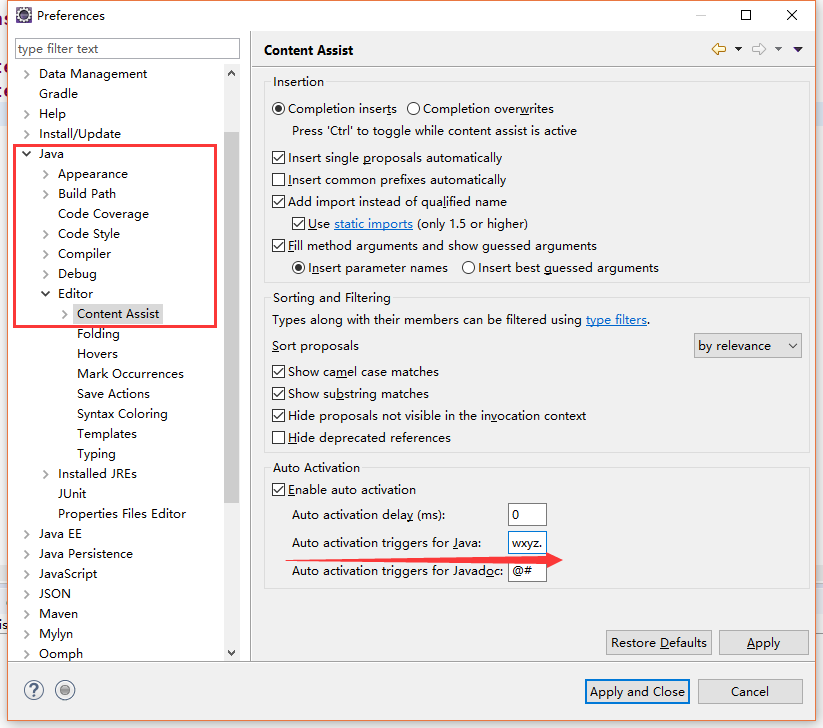This screenshot has width=823, height=728.
Task: Select Code Coverage preference page
Action: click(x=103, y=214)
